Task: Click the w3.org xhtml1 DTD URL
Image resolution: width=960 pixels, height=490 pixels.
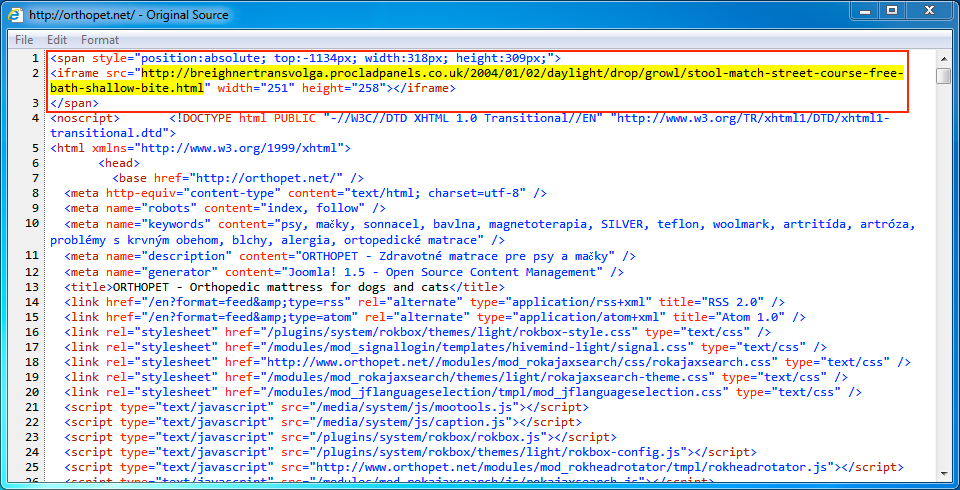Action: tap(750, 117)
